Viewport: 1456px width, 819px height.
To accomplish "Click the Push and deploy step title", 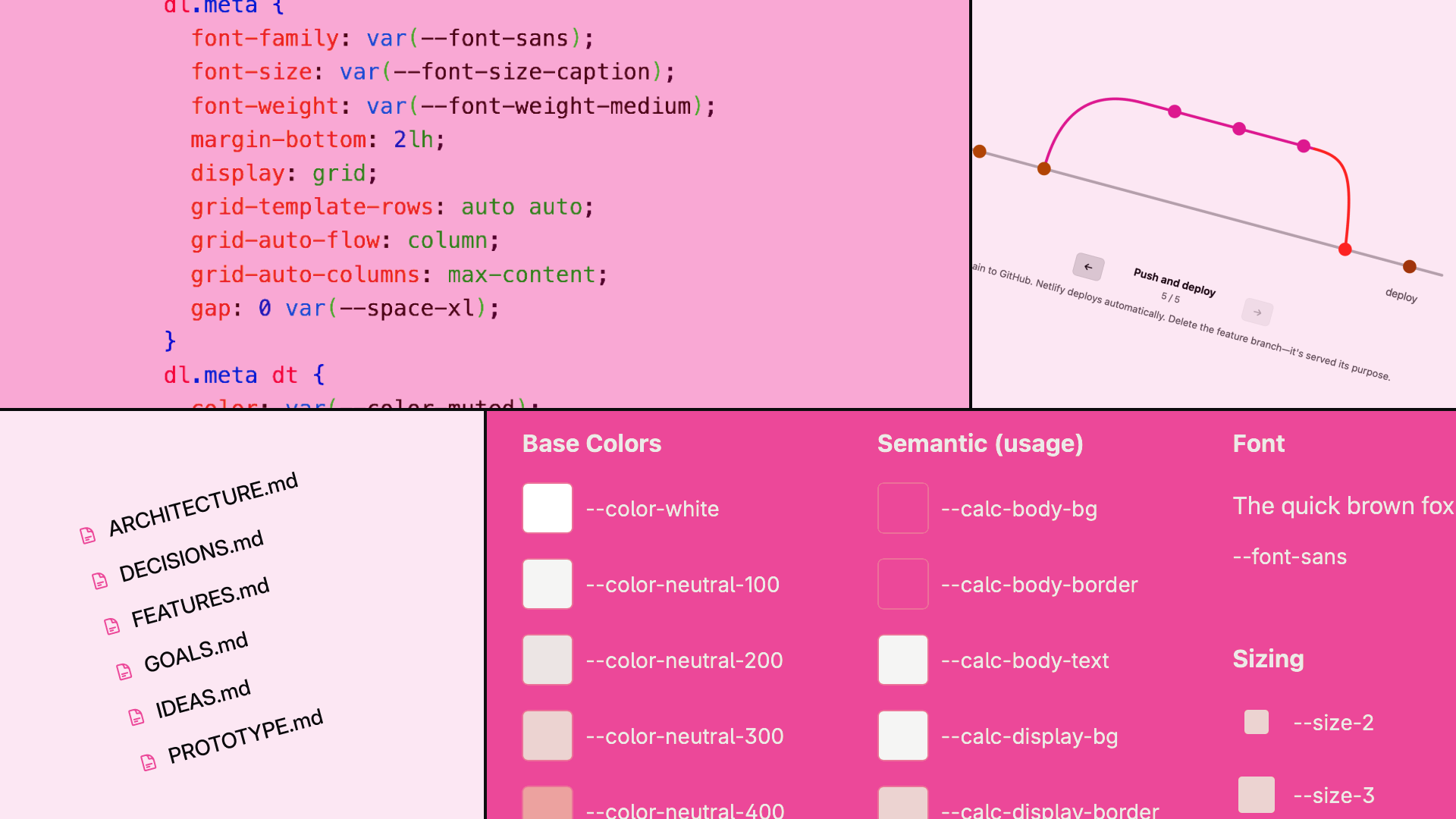I will point(1174,282).
